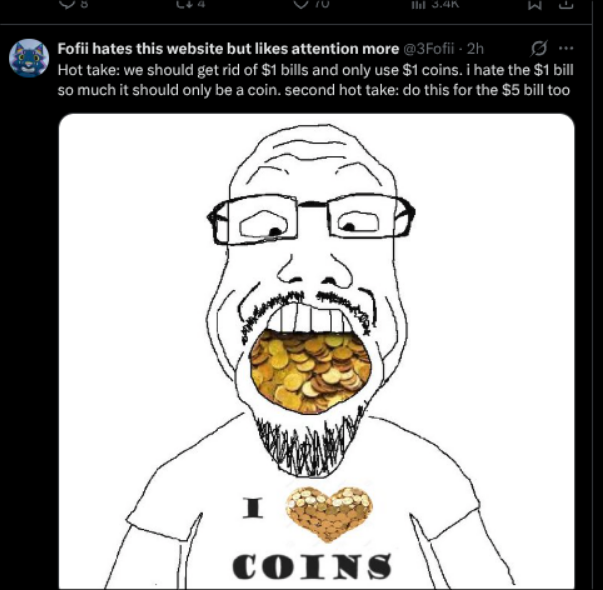Open Grok explain icon on Fofii's tweet
The height and width of the screenshot is (590, 603).
click(x=538, y=49)
